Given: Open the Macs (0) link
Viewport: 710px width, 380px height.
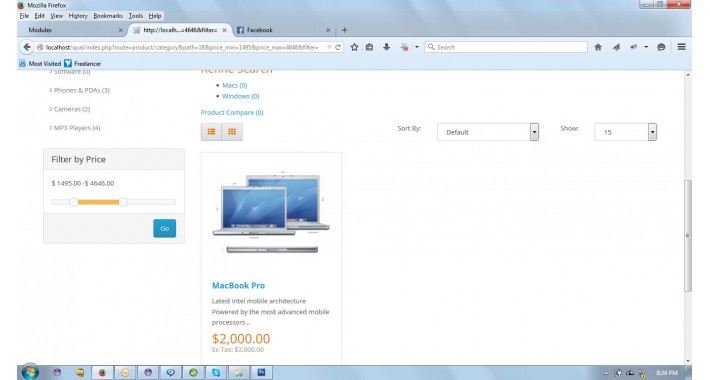Looking at the screenshot, I should pyautogui.click(x=235, y=85).
